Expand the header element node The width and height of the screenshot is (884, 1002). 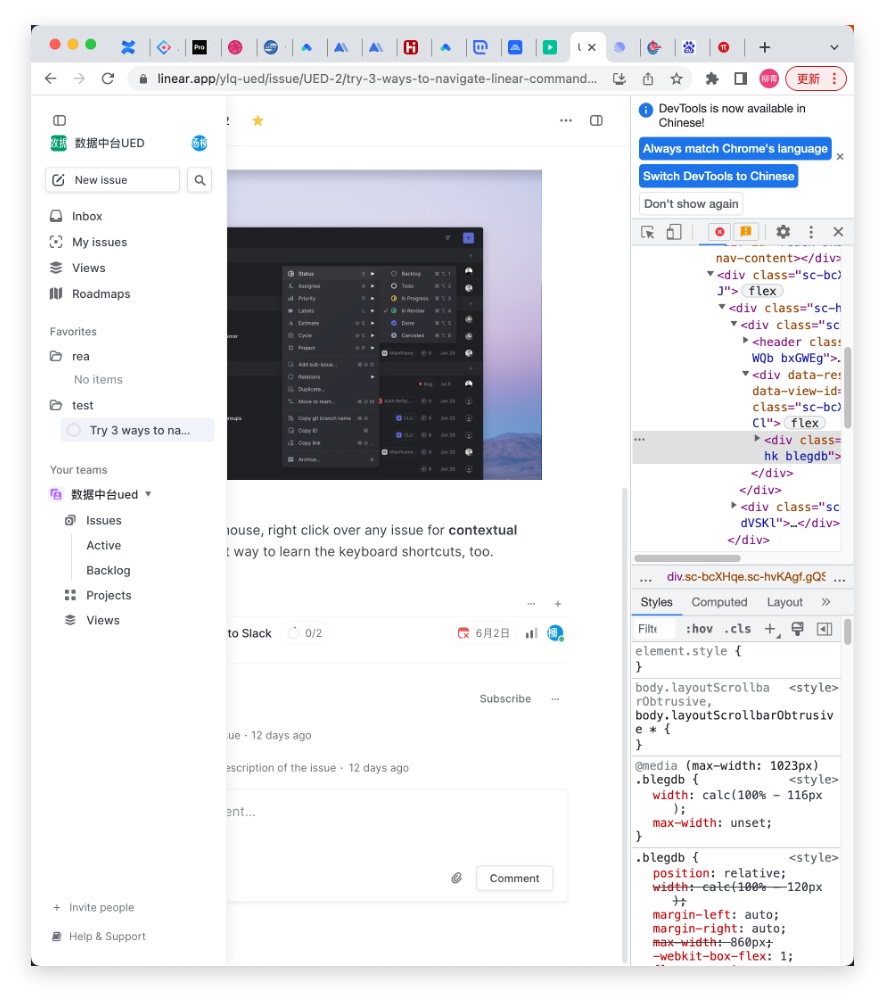coord(745,341)
